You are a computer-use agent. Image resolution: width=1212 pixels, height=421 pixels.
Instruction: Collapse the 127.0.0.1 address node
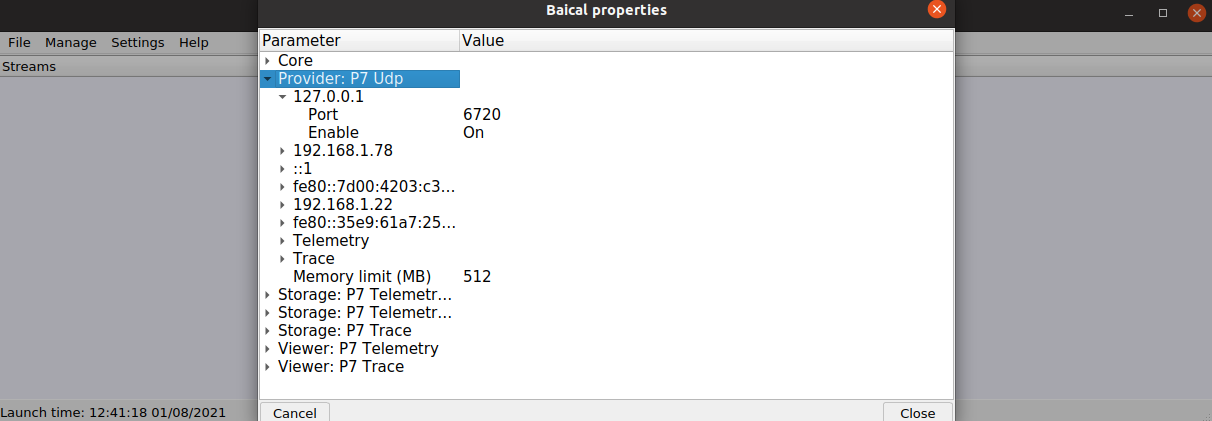click(x=282, y=97)
